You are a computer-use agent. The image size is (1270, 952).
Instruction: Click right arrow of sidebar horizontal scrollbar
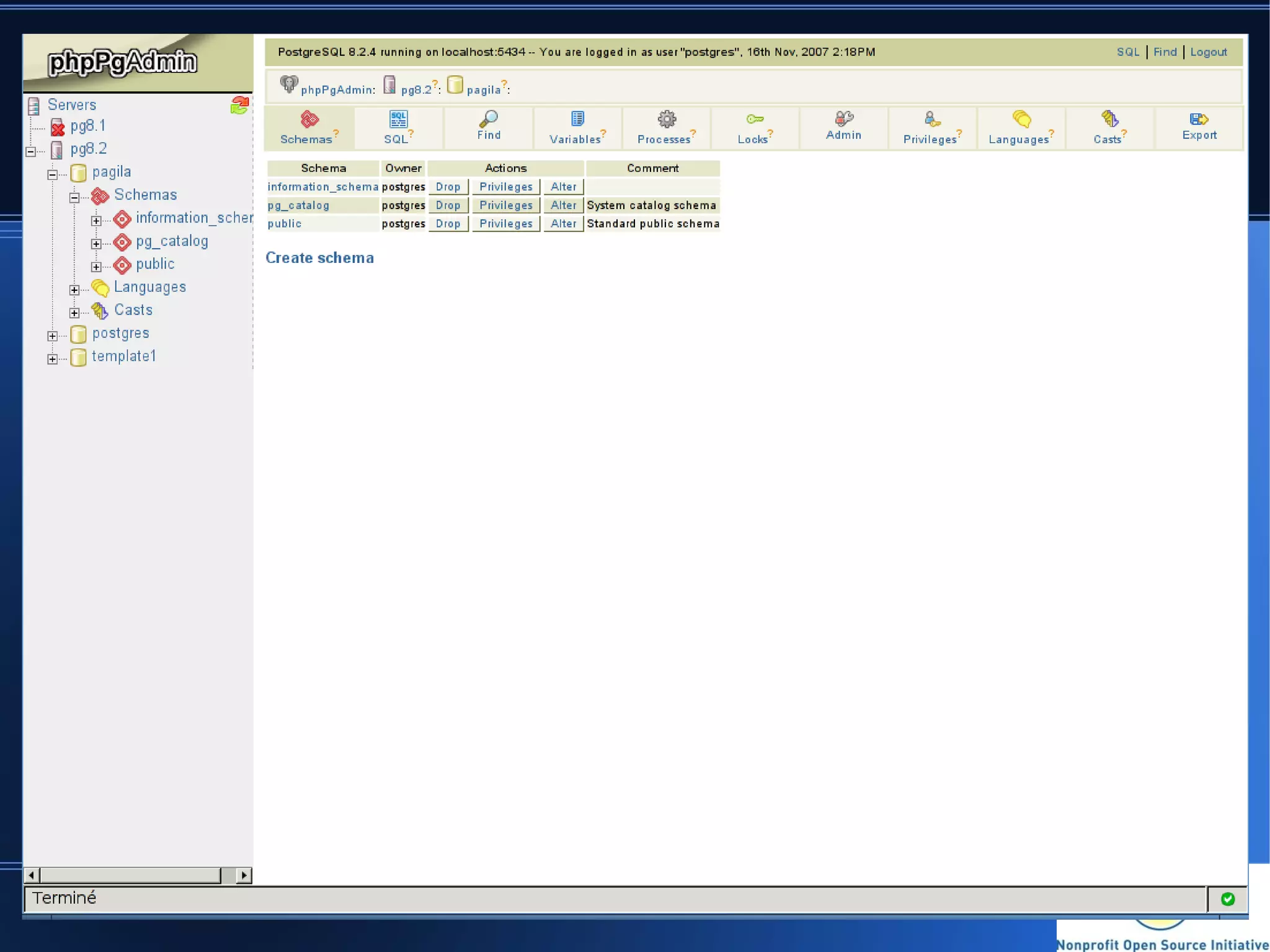[244, 875]
